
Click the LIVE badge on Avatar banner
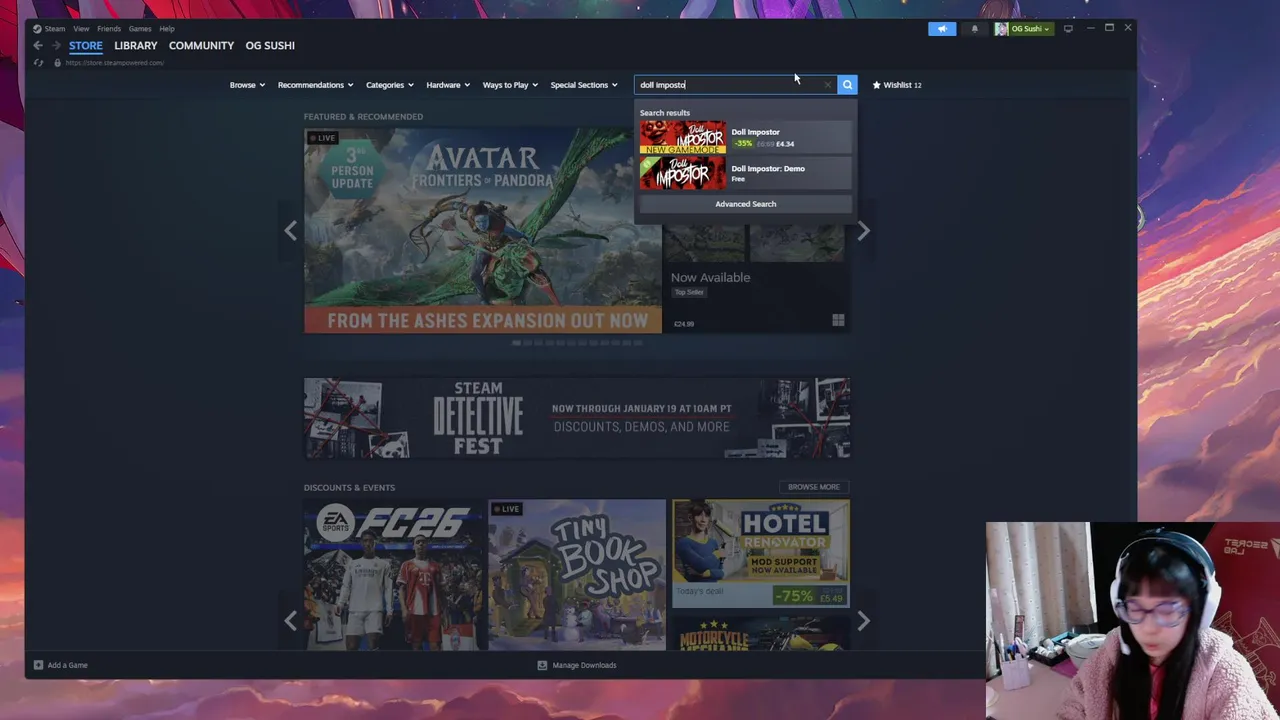tap(323, 138)
